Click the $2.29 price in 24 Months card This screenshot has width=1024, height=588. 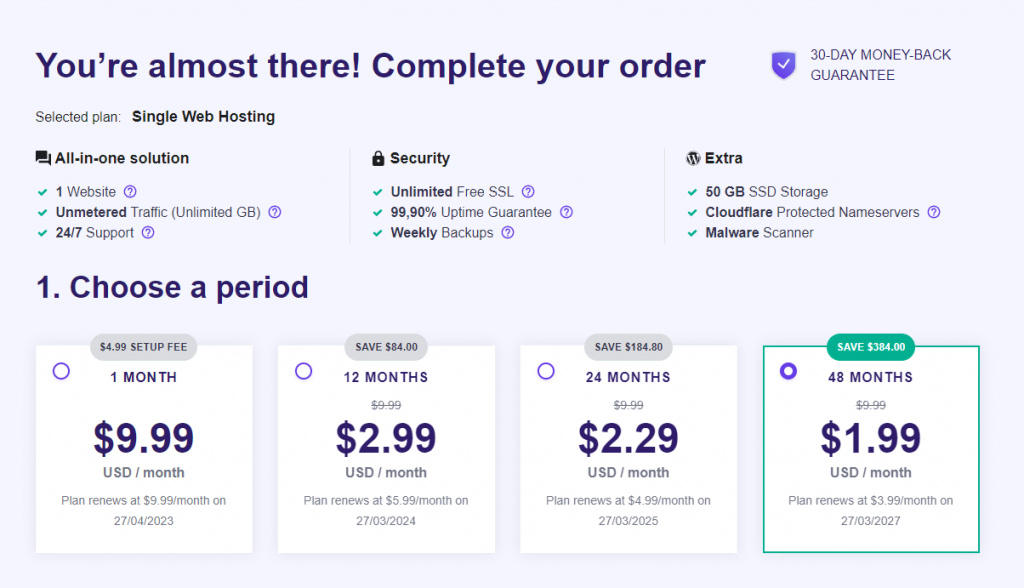tap(628, 438)
